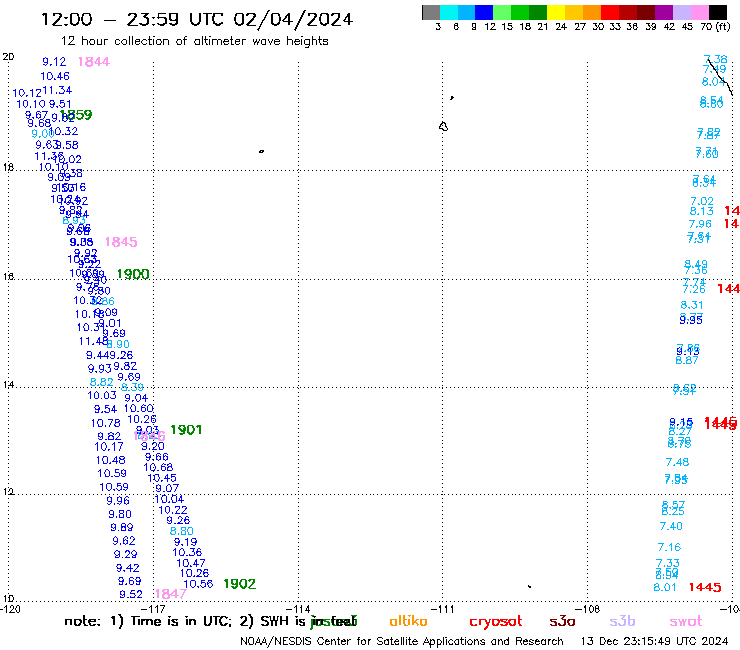This screenshot has height=650, width=740.
Task: Click the lavender legend color swatch
Action: pyautogui.click(x=681, y=12)
